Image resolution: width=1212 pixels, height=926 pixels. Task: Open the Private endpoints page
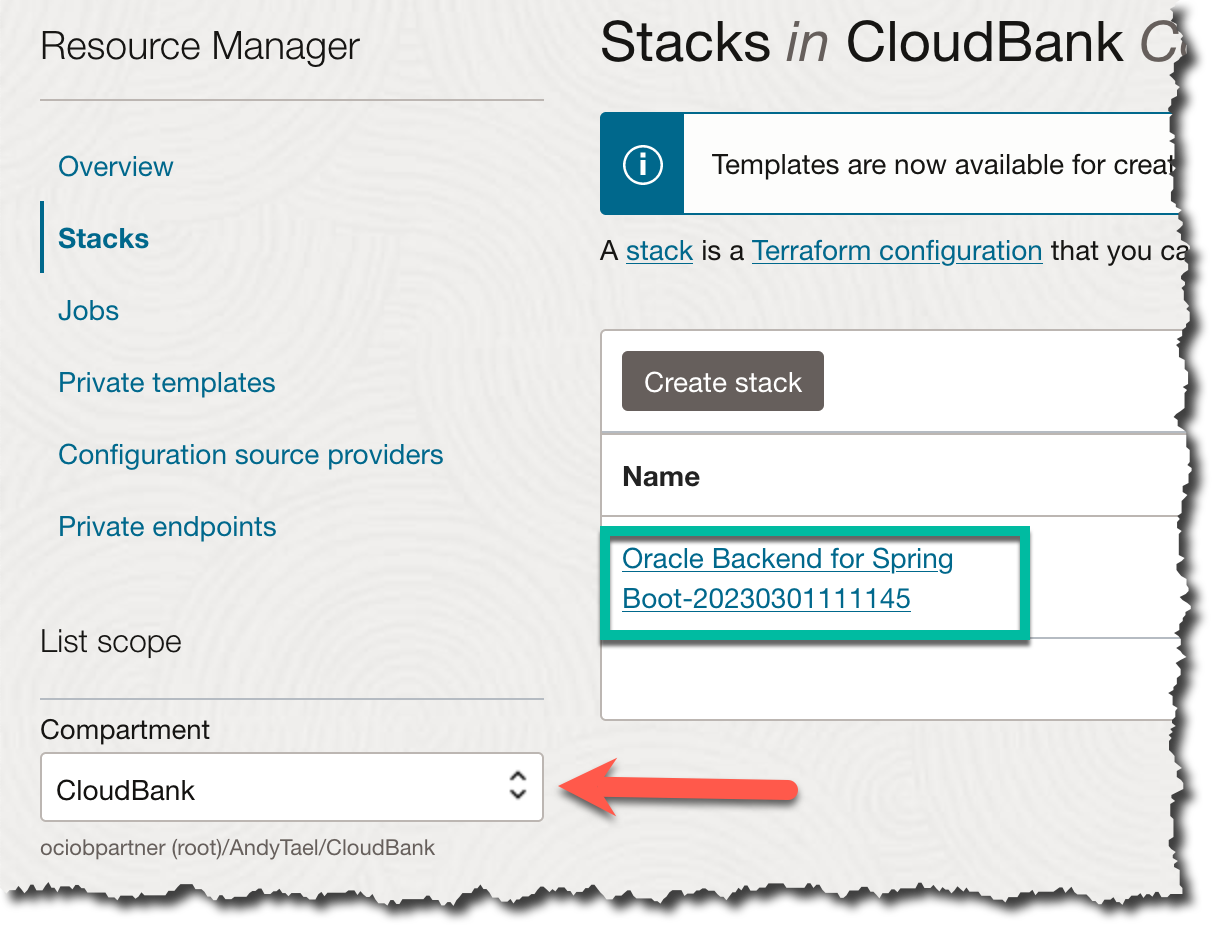167,526
